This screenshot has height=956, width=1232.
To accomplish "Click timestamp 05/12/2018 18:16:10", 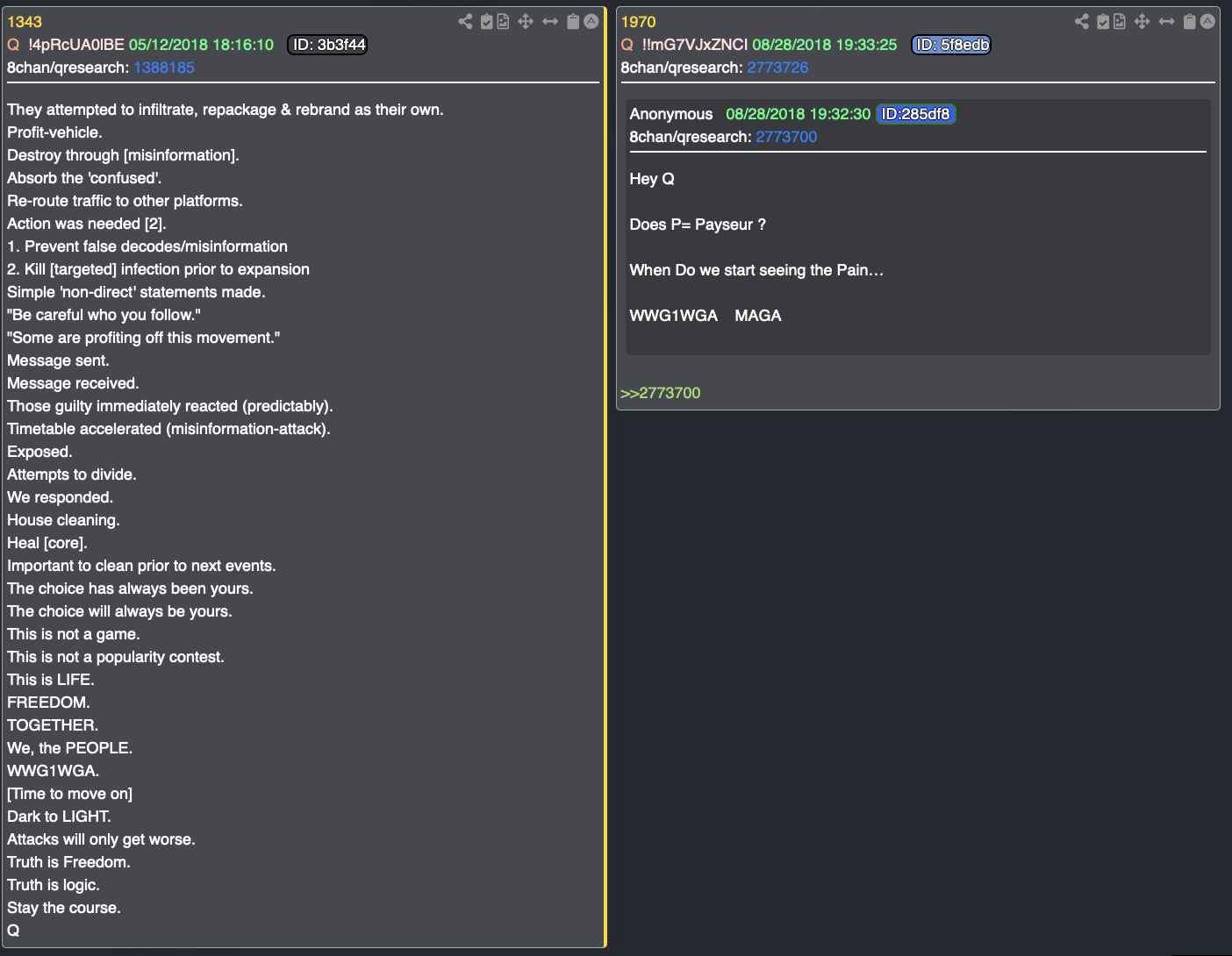I will pos(201,45).
